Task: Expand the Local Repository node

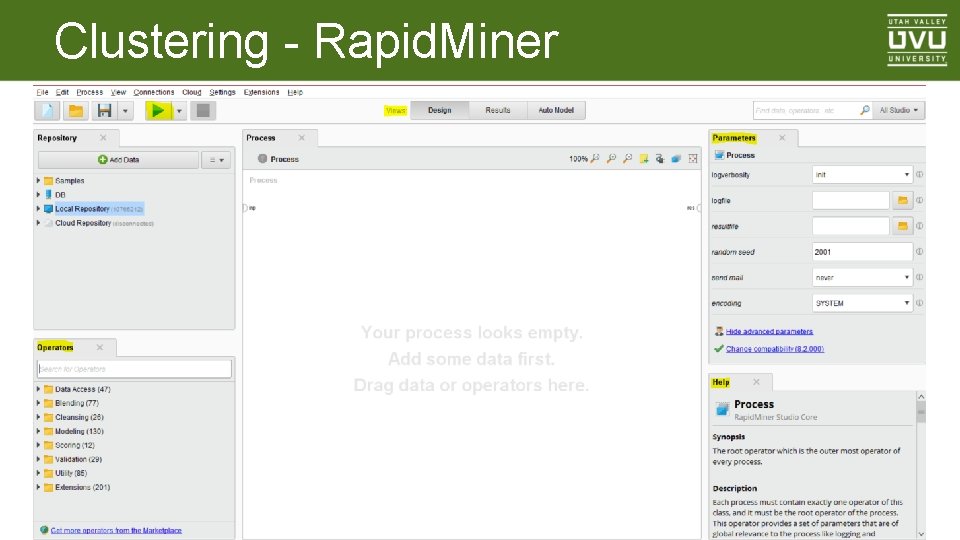Action: 39,209
